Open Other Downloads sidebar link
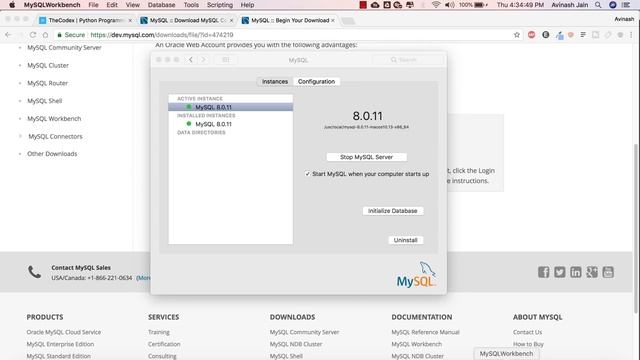 click(x=52, y=154)
